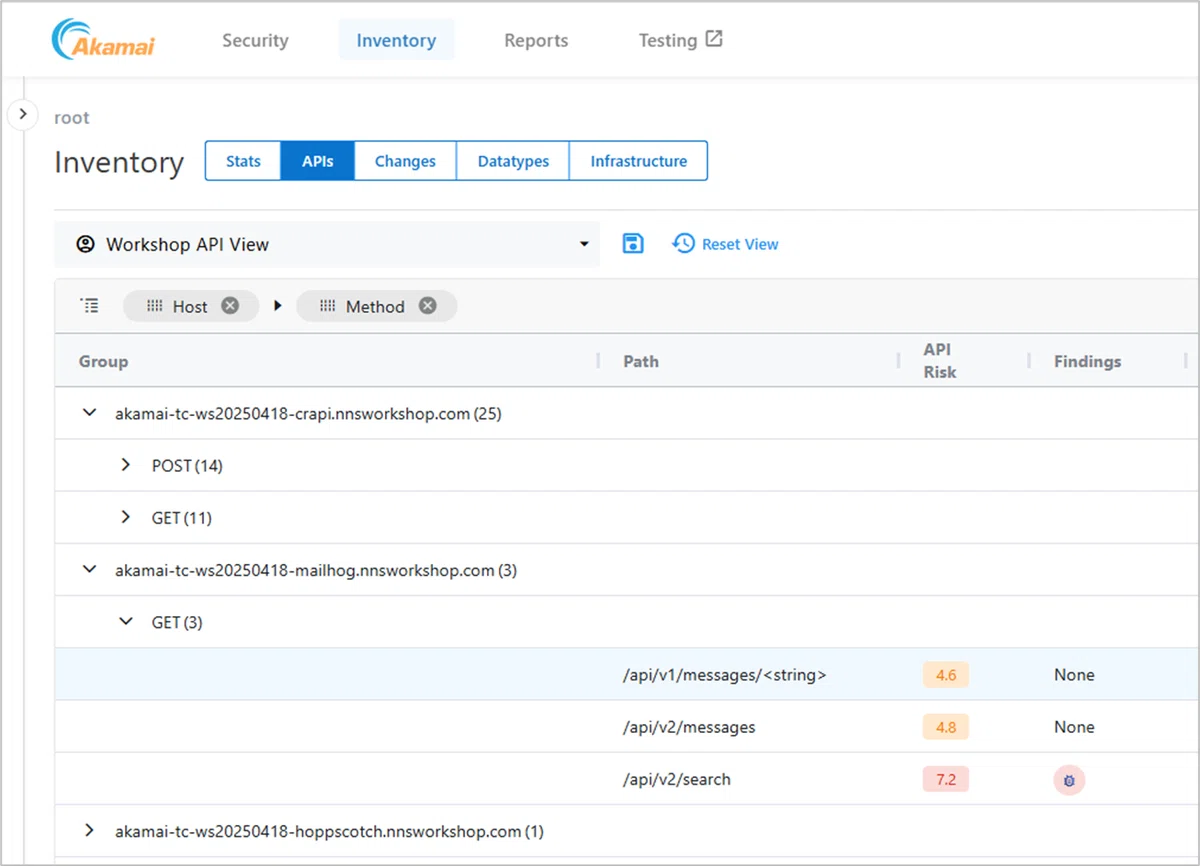Switch to the Stats tab

pyautogui.click(x=243, y=161)
